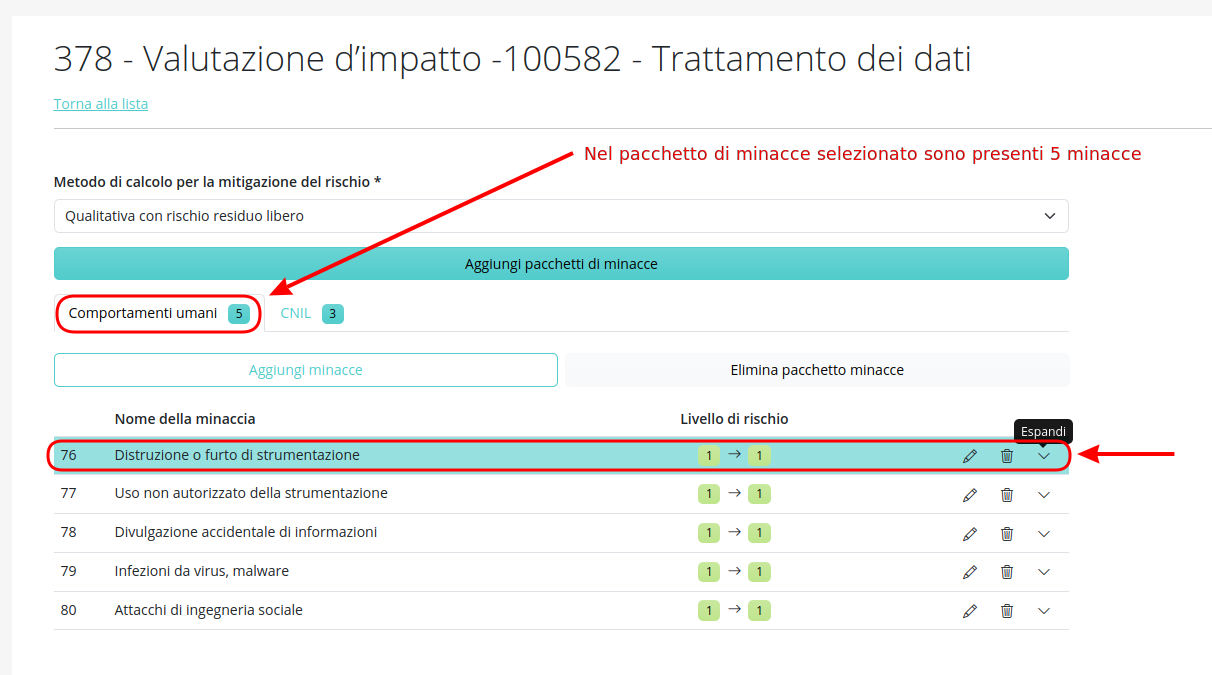This screenshot has height=675, width=1212.
Task: Follow the Torna alla lista link
Action: (101, 104)
